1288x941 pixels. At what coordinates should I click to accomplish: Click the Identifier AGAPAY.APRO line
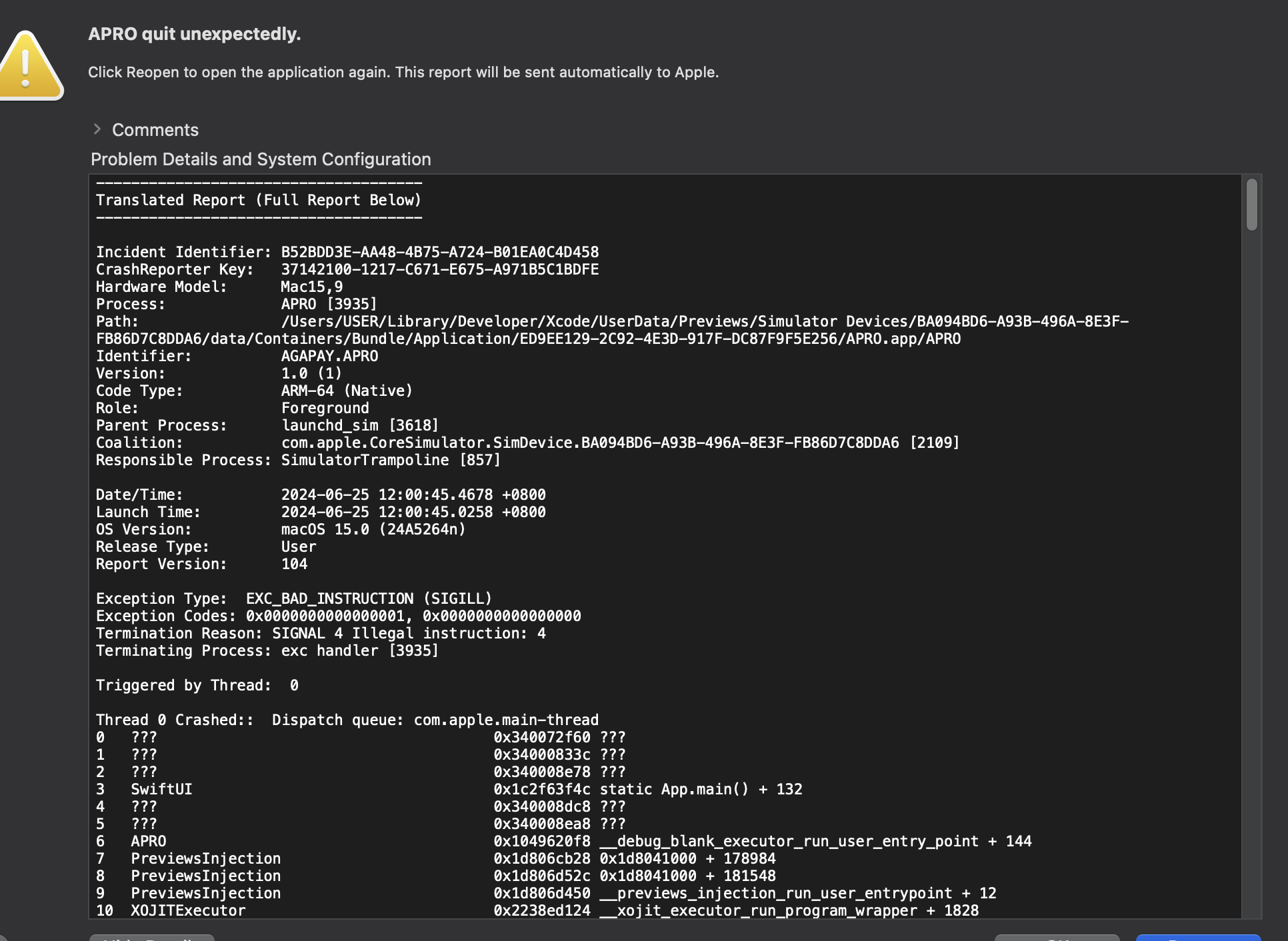[237, 356]
